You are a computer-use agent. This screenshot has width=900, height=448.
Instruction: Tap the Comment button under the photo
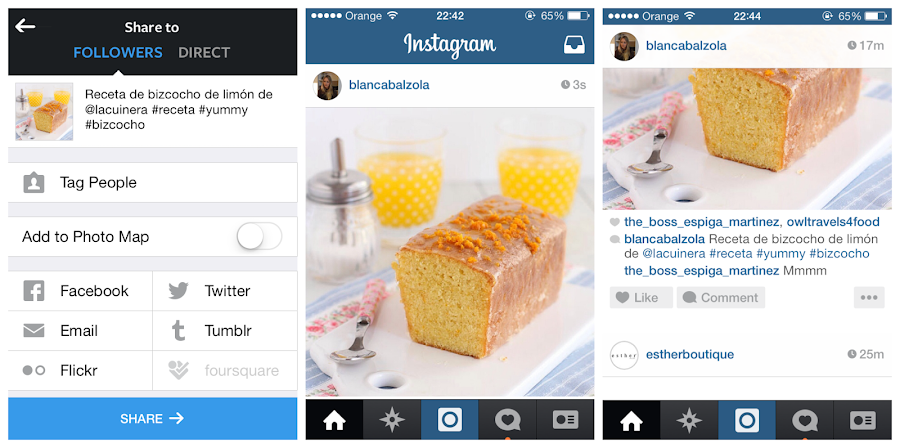(x=721, y=298)
